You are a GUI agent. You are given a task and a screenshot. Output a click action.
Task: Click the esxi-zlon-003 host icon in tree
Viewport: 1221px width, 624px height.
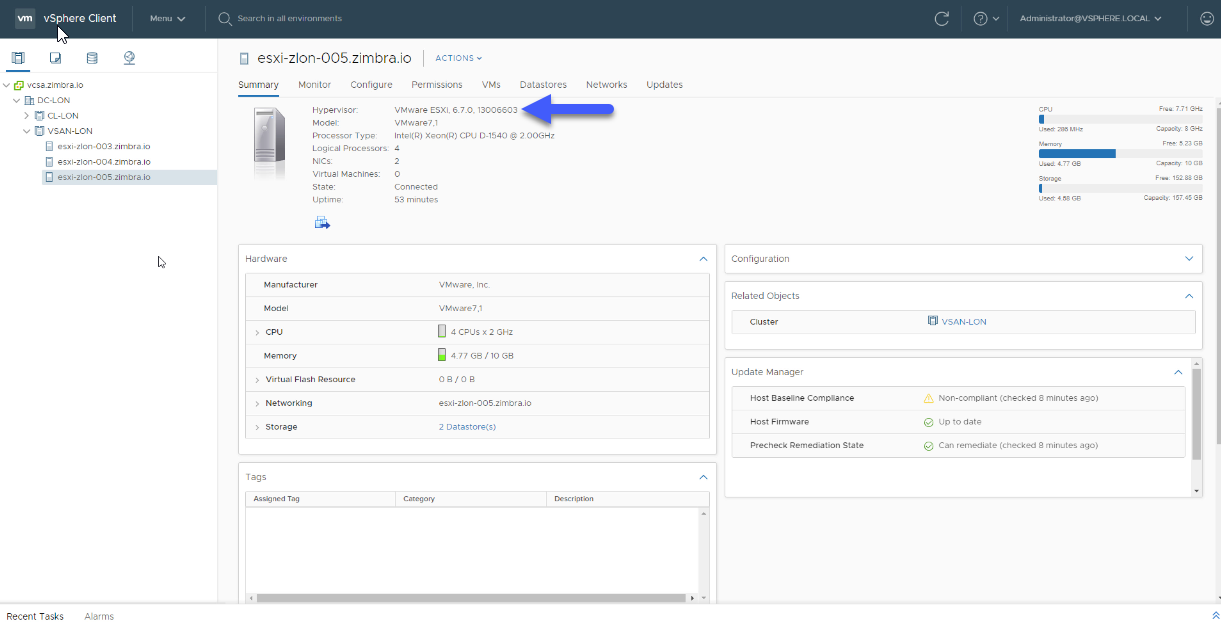tap(50, 146)
